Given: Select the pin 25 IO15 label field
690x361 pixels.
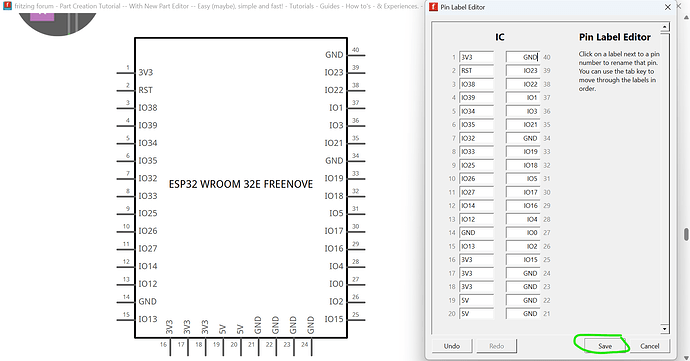Looking at the screenshot, I should [523, 260].
